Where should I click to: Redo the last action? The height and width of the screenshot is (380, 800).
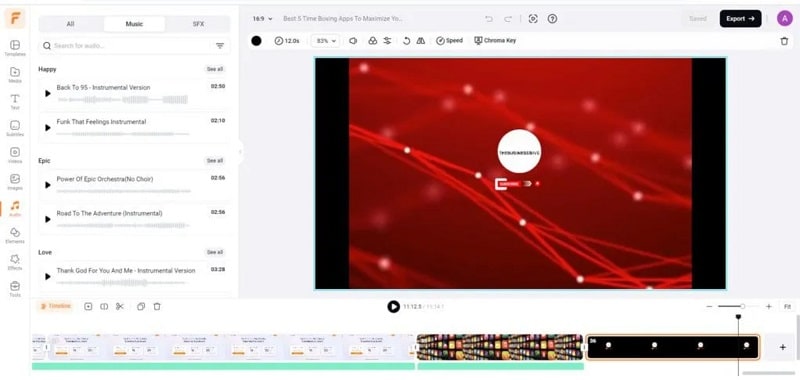tap(508, 19)
